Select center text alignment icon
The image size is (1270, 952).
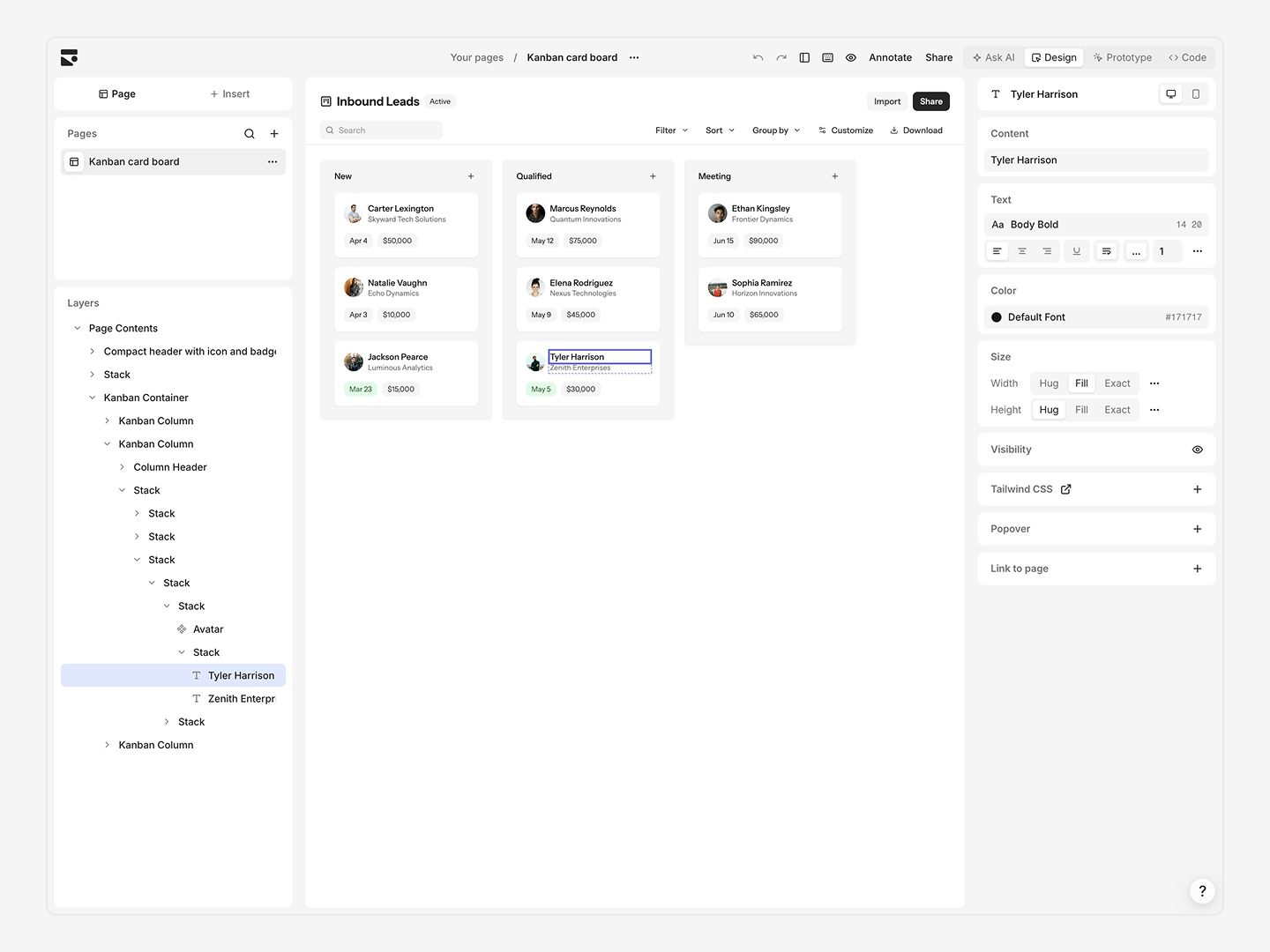(1022, 251)
